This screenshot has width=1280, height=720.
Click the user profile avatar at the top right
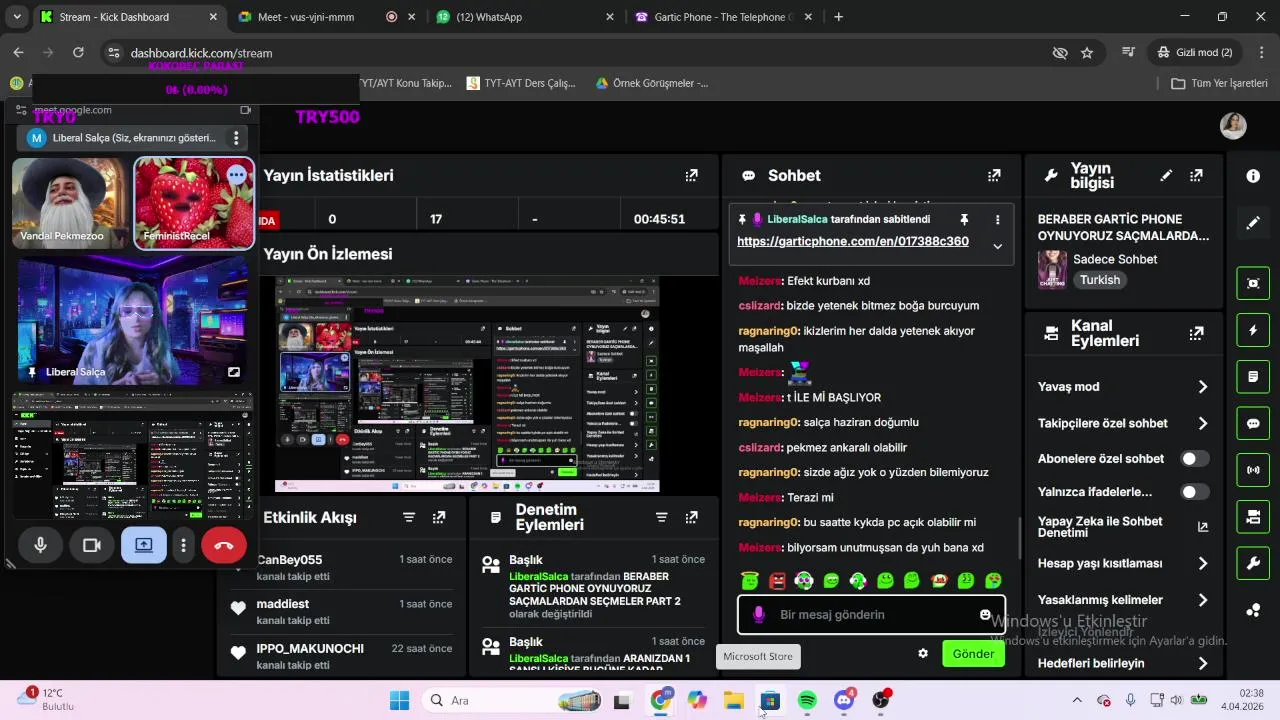tap(1233, 125)
